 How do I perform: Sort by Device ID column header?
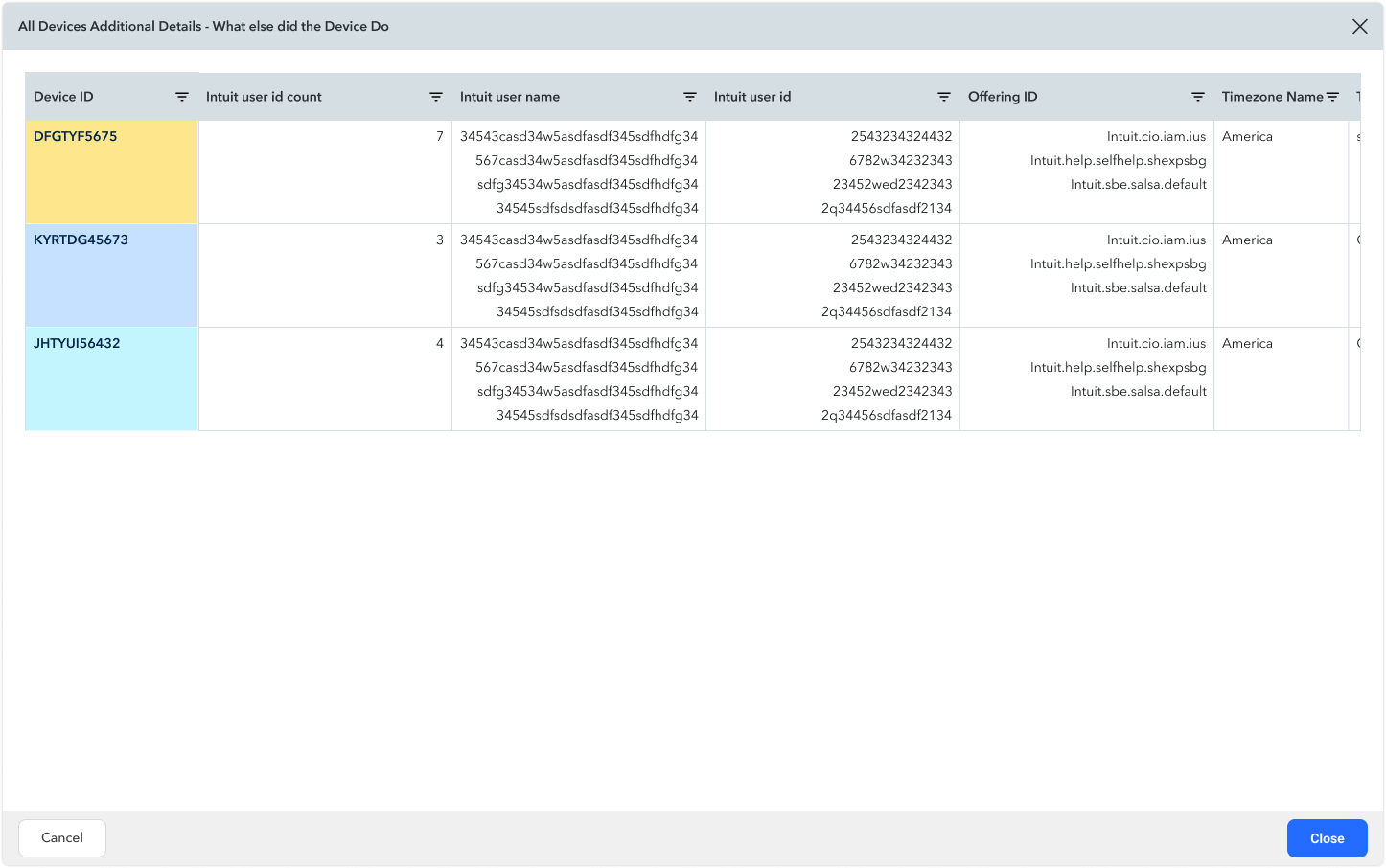point(63,97)
